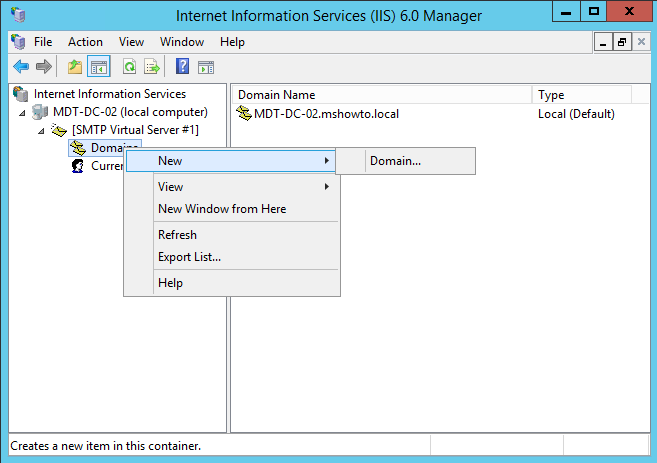
Task: Click the Forward arrow toolbar icon
Action: point(44,67)
